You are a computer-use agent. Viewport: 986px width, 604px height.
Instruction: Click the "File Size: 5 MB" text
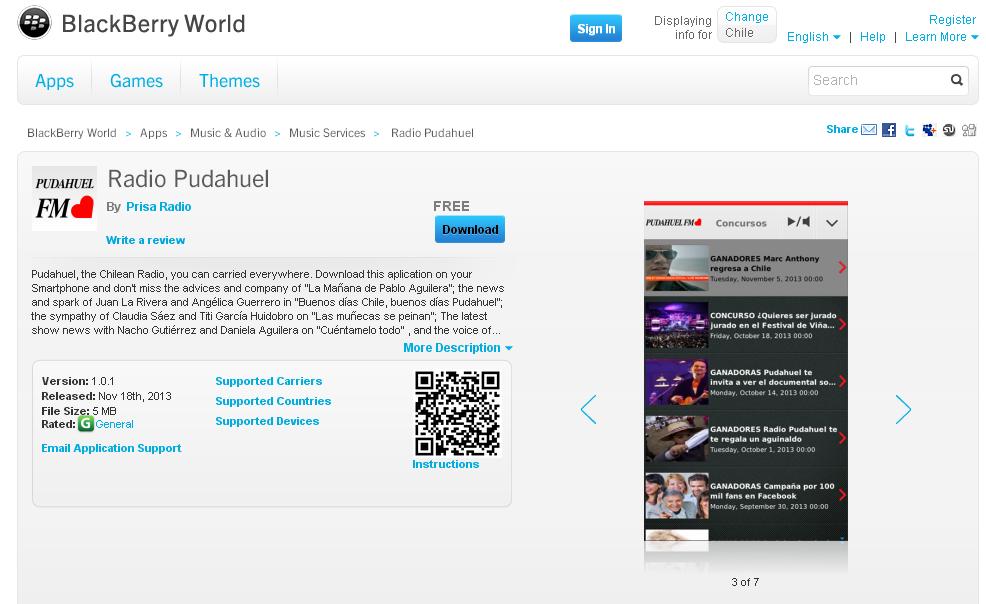(79, 411)
